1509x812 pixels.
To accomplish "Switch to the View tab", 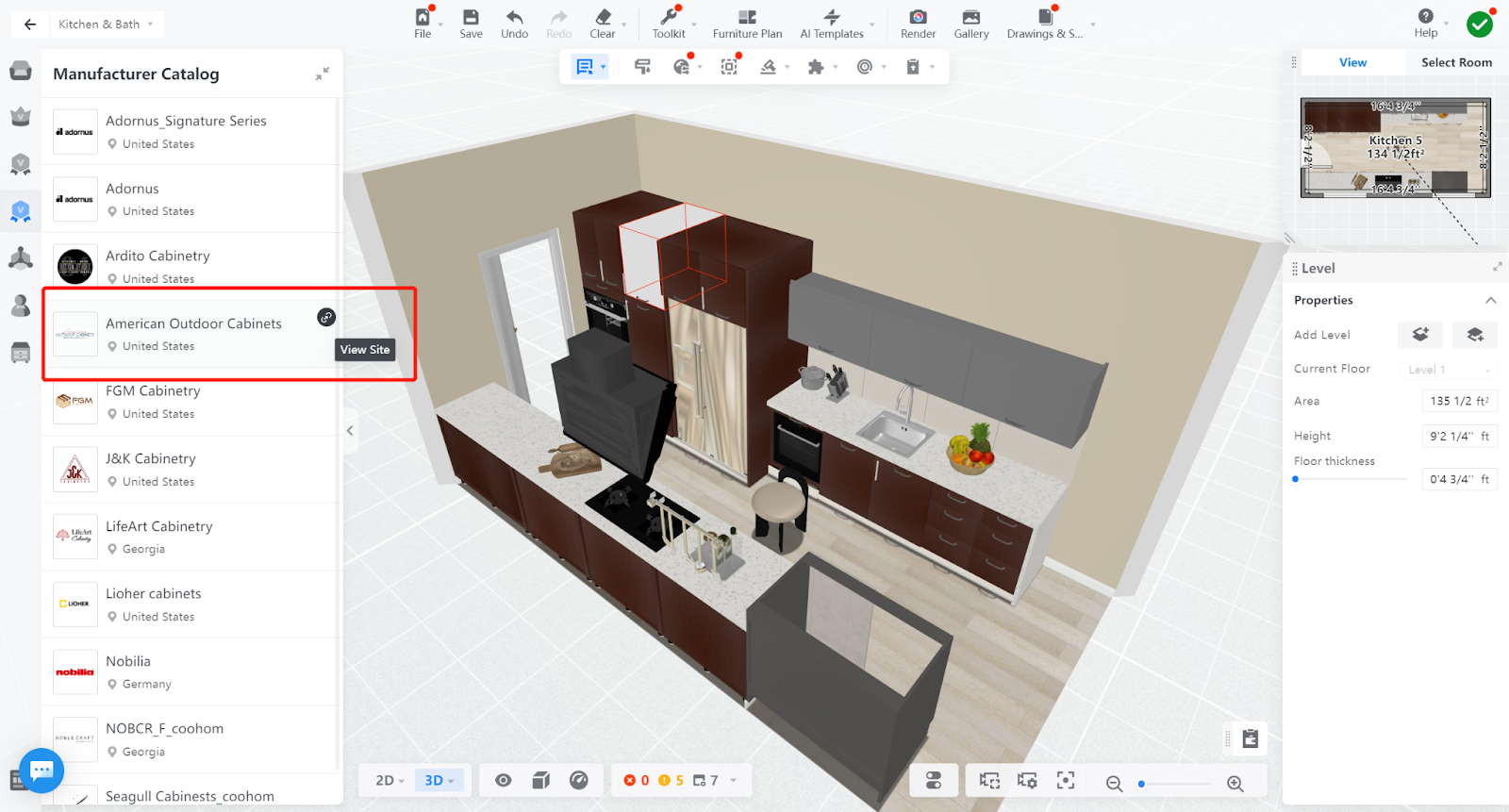I will [x=1352, y=62].
